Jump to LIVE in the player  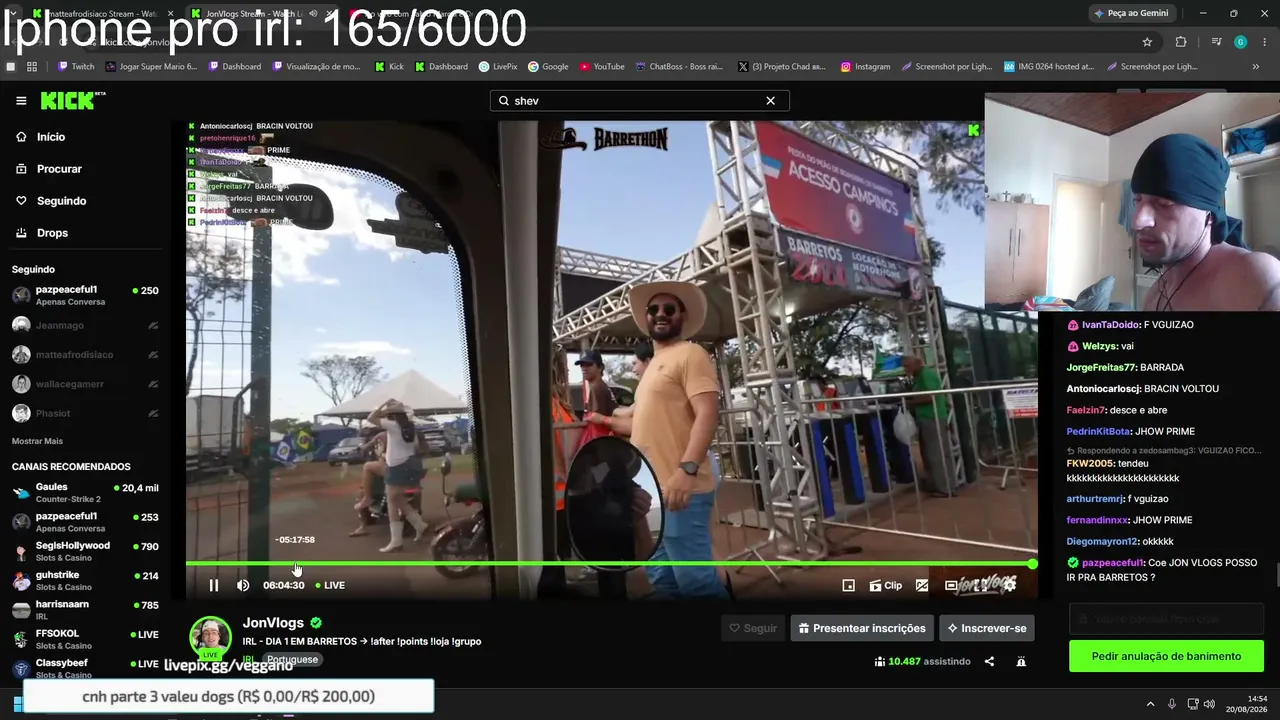point(330,586)
